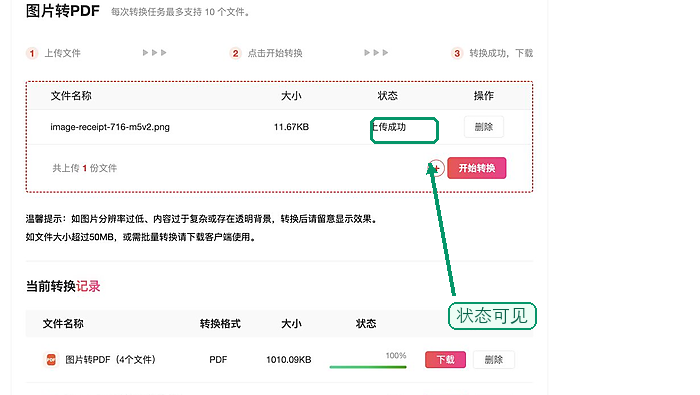
Task: Click the 上传成功 status text
Action: 388,127
